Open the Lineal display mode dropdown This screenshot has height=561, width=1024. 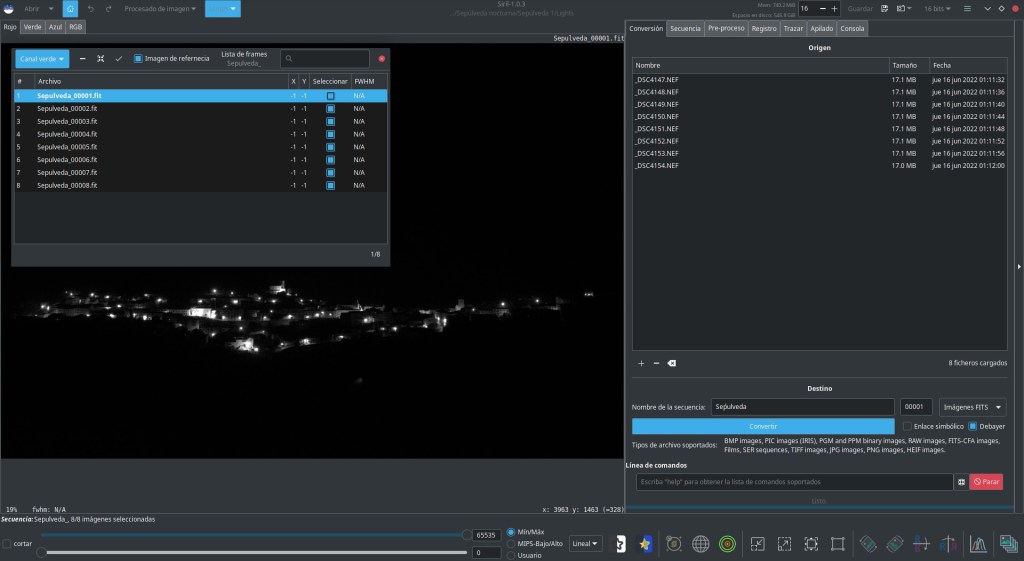[x=586, y=544]
